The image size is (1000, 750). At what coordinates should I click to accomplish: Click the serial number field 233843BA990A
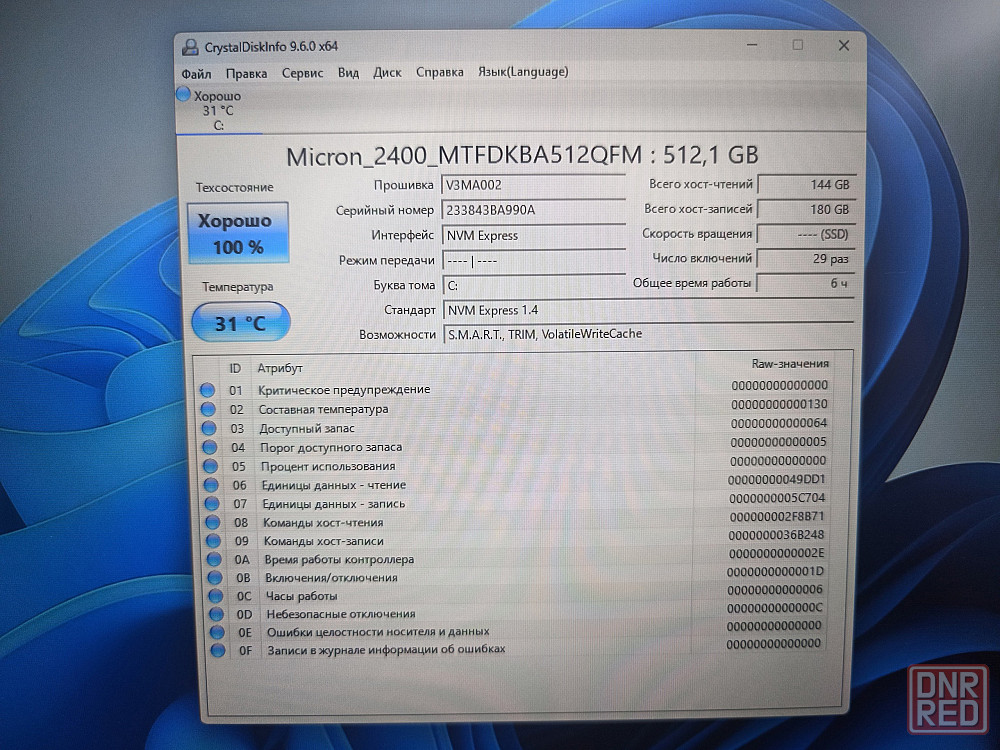(x=533, y=210)
